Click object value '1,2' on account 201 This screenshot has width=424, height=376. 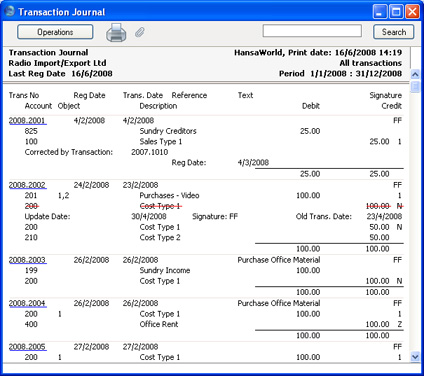tap(63, 196)
